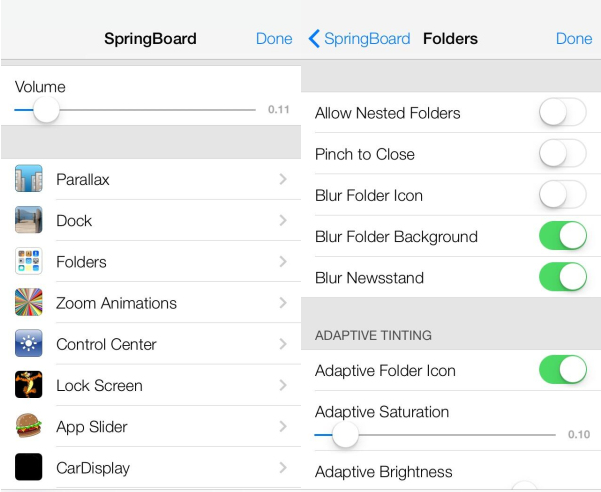
Task: Toggle off Adaptive Folder Icon
Action: (562, 370)
